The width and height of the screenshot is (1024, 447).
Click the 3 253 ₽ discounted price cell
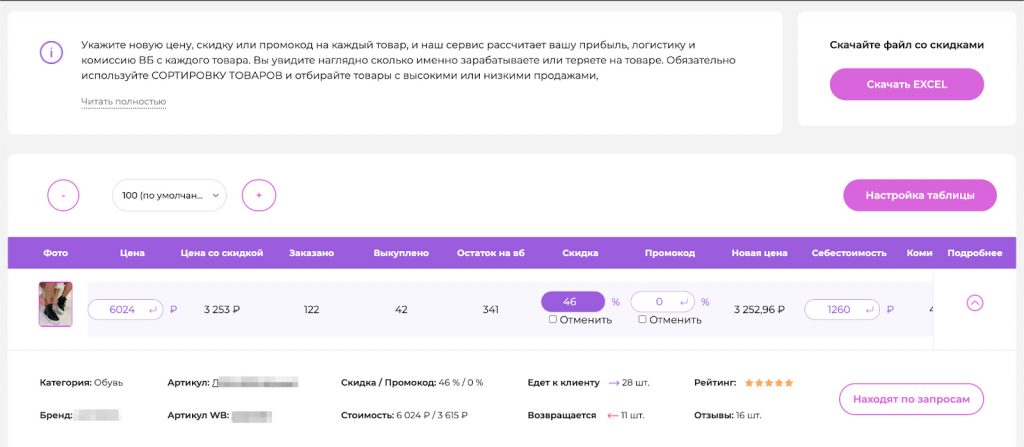pos(221,310)
